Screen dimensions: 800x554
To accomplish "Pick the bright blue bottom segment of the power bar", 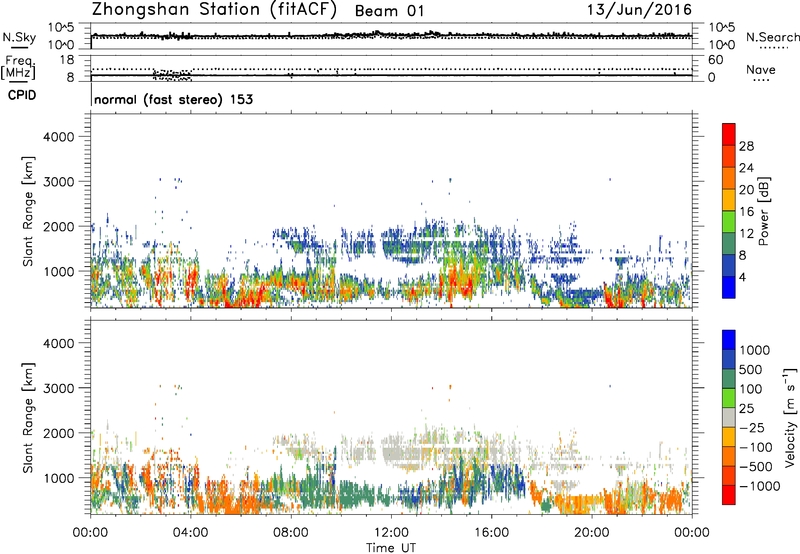I will tap(729, 287).
